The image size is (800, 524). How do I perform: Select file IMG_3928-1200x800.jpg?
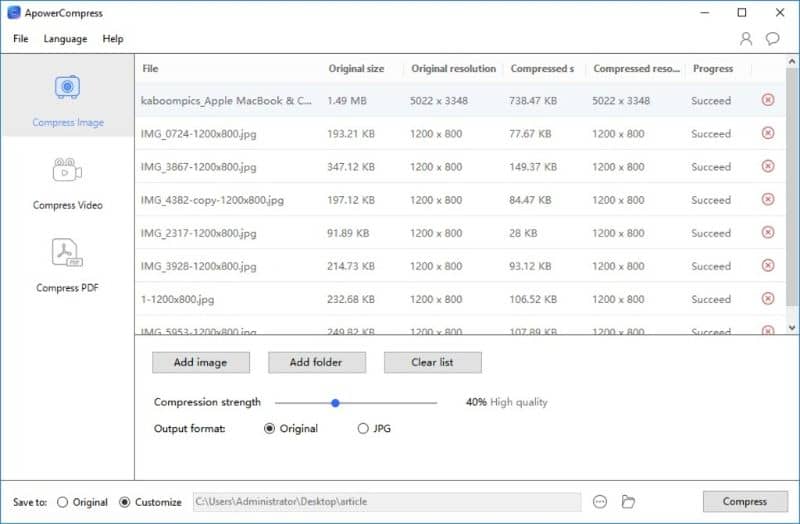coord(198,266)
